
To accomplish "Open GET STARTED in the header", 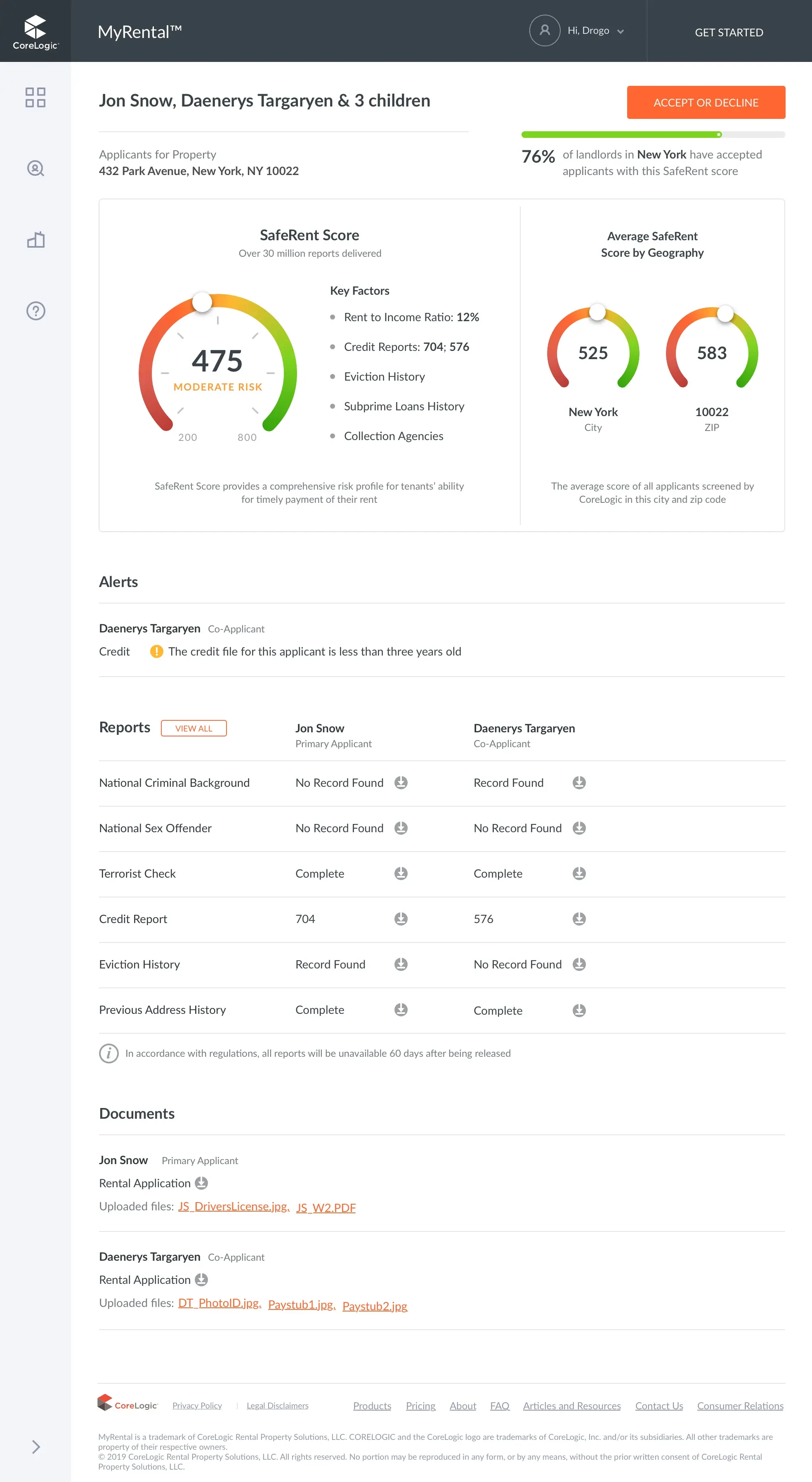I will [728, 32].
